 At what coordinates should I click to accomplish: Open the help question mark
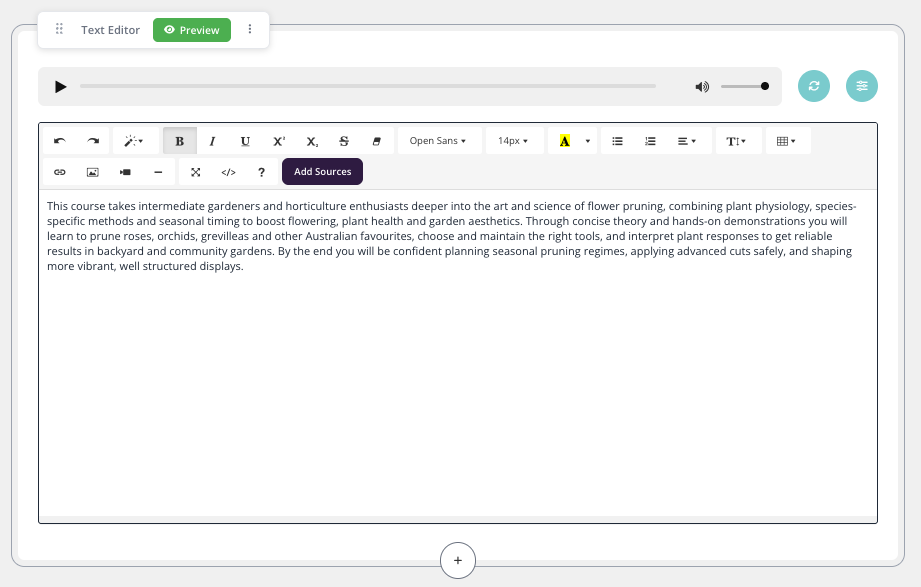click(x=261, y=172)
